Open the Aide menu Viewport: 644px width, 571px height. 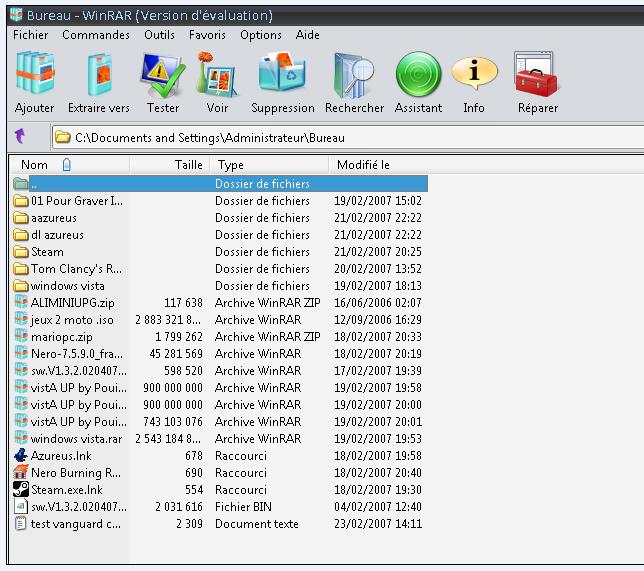[x=307, y=35]
